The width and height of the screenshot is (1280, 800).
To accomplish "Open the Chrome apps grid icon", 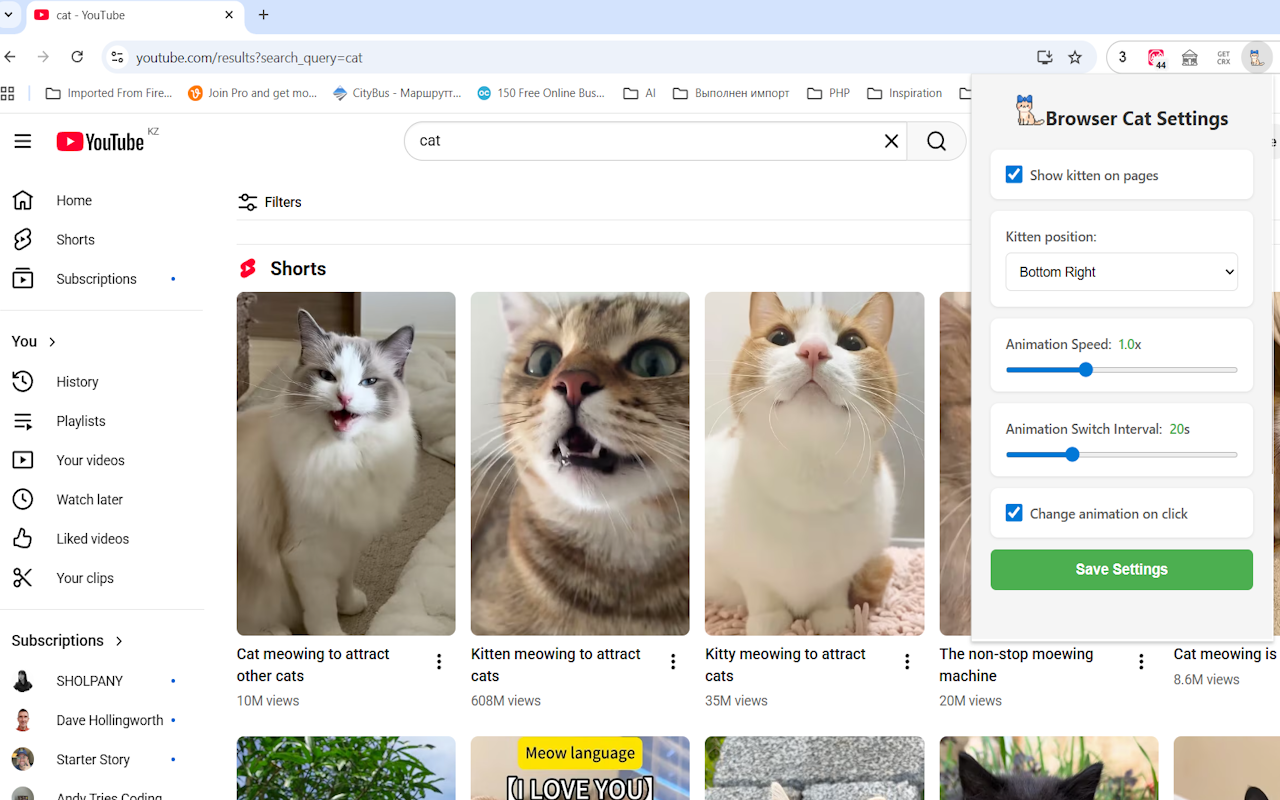I will pyautogui.click(x=8, y=93).
